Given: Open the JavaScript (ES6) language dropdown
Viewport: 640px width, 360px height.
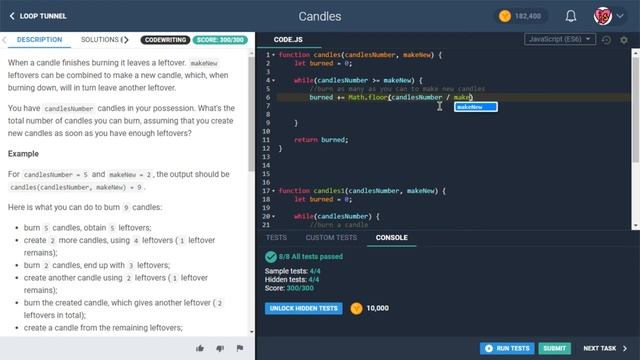Looking at the screenshot, I should [560, 39].
